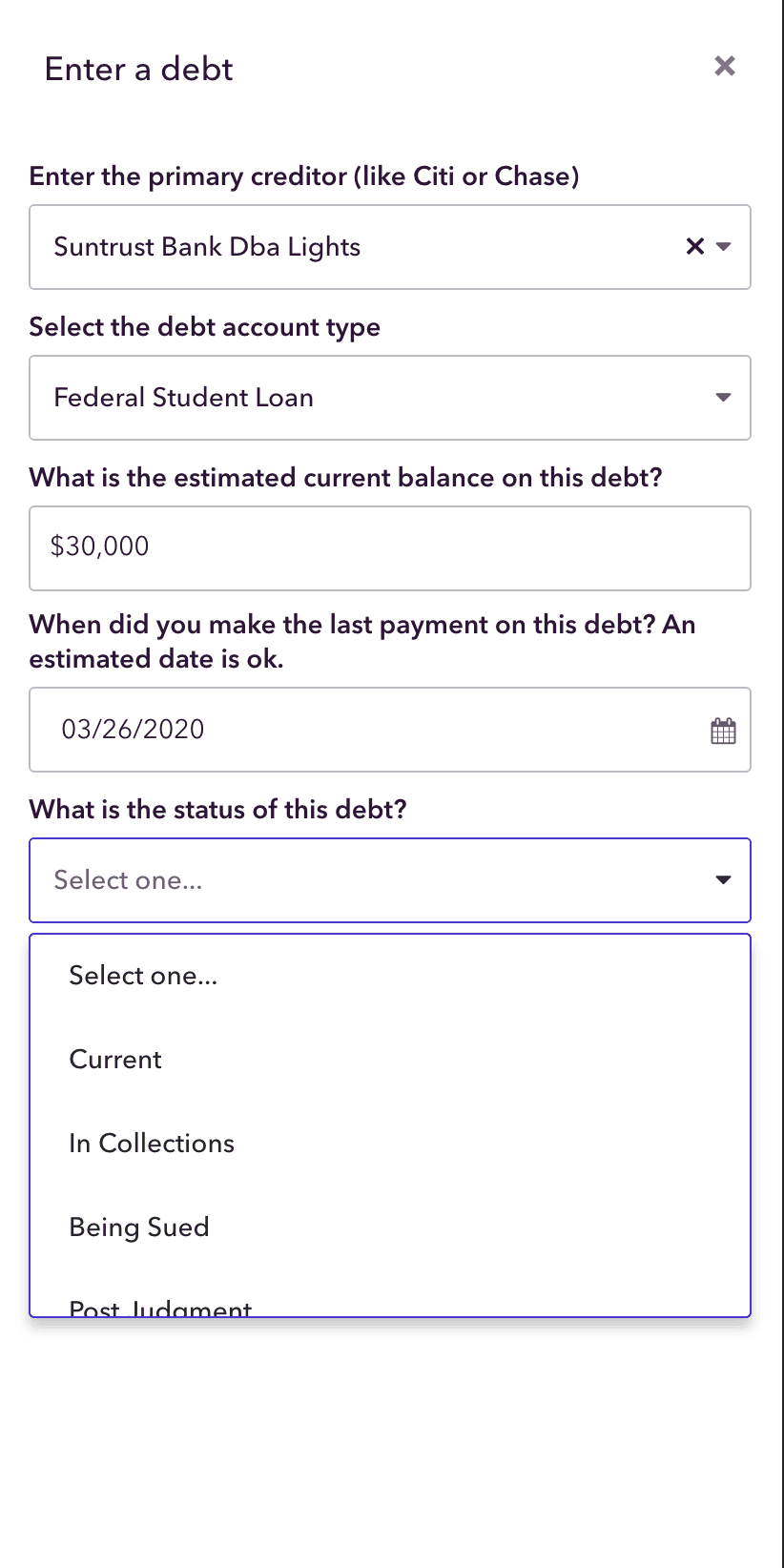The width and height of the screenshot is (784, 1568).
Task: Click the 'Enter the primary creditor' label
Action: pos(304,176)
